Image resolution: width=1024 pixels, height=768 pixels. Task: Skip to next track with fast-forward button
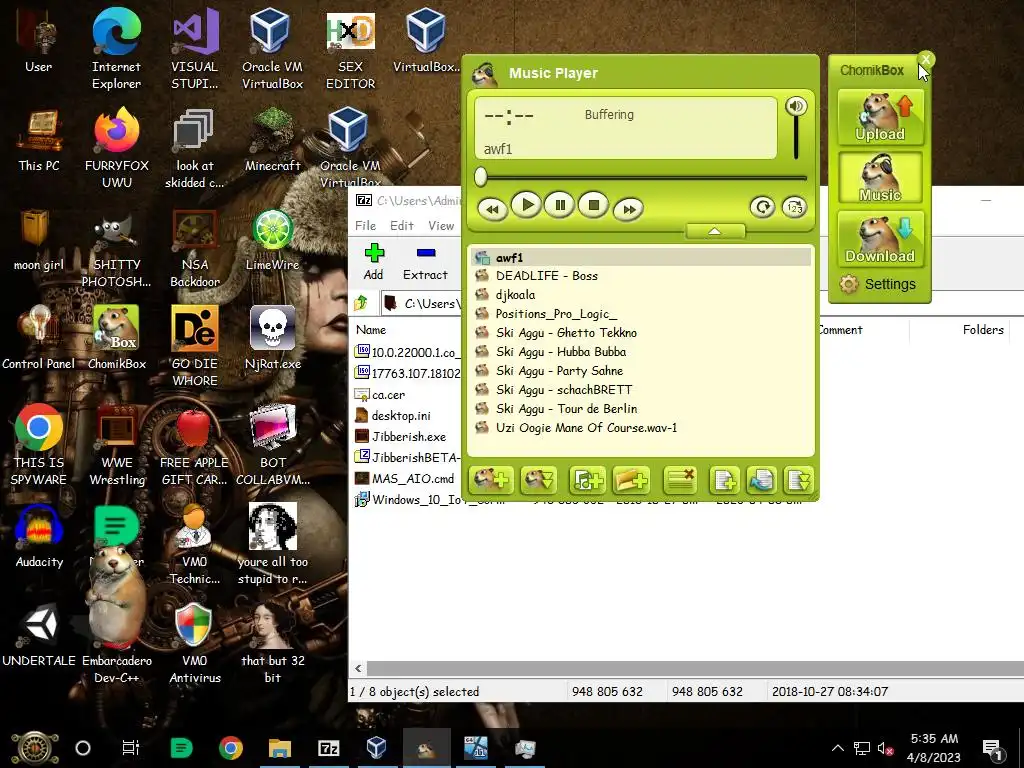coord(628,209)
